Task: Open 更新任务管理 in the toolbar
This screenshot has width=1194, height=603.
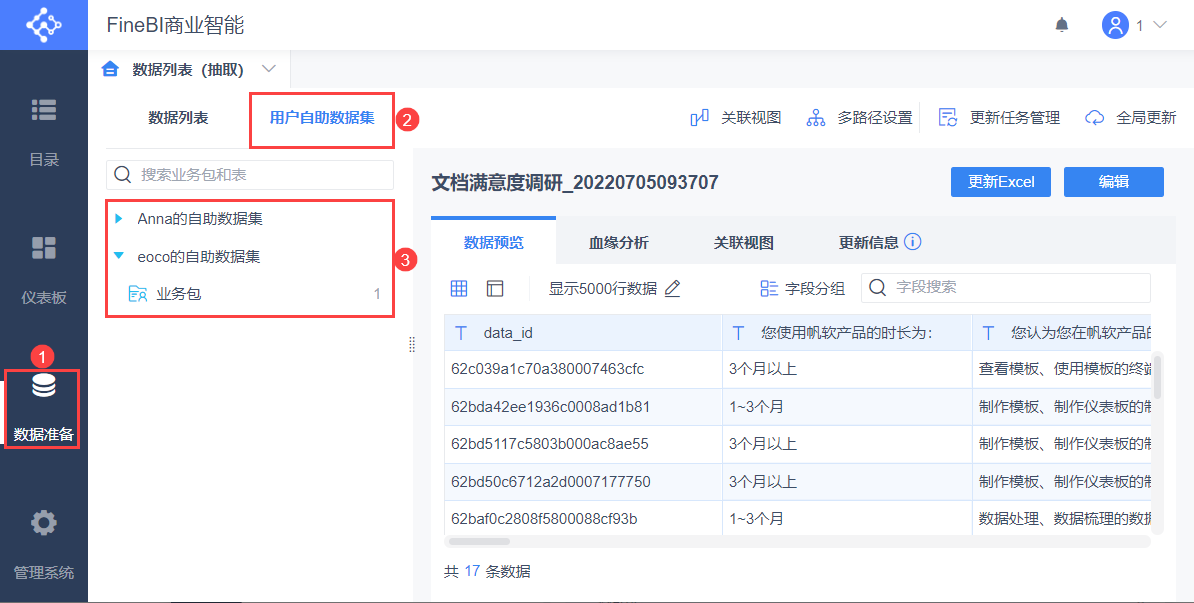Action: click(x=999, y=118)
